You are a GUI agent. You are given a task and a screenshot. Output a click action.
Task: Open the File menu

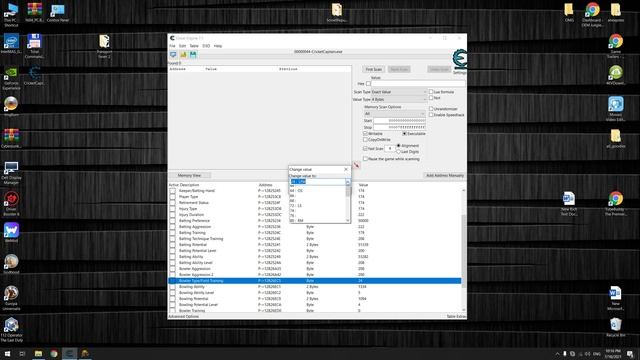[x=172, y=46]
